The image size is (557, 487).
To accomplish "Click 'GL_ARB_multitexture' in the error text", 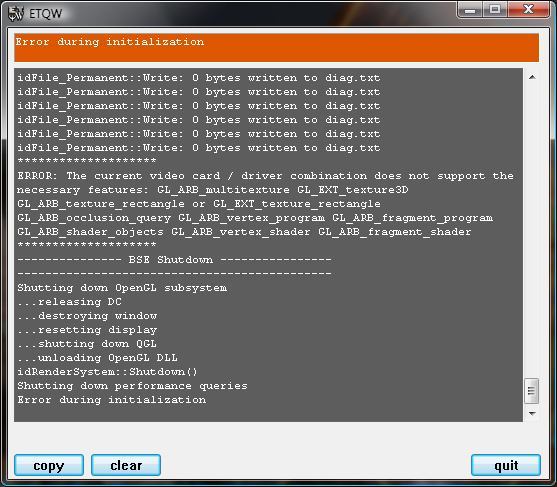I will pyautogui.click(x=223, y=190).
